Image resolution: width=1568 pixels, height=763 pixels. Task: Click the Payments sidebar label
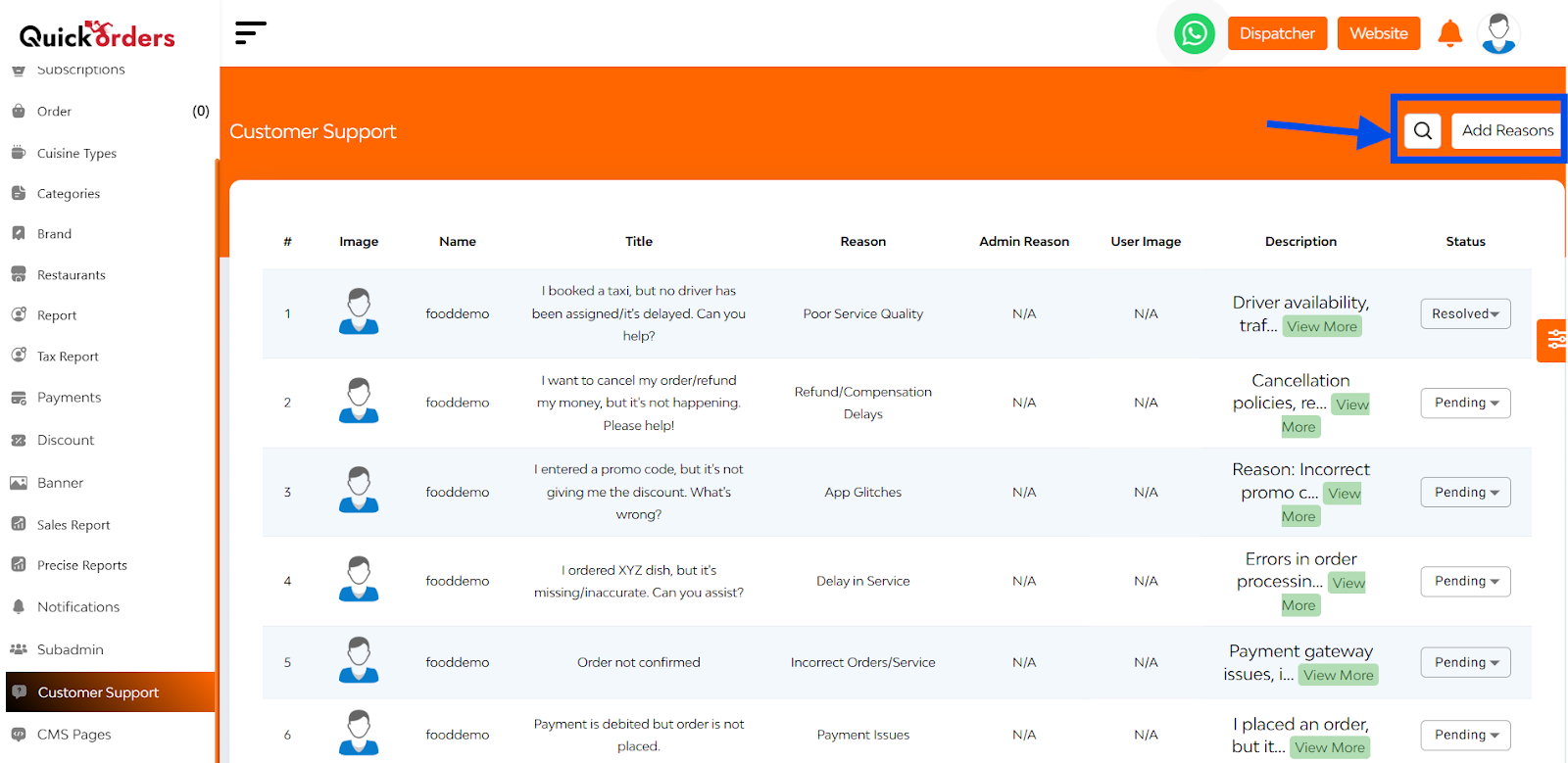click(69, 397)
